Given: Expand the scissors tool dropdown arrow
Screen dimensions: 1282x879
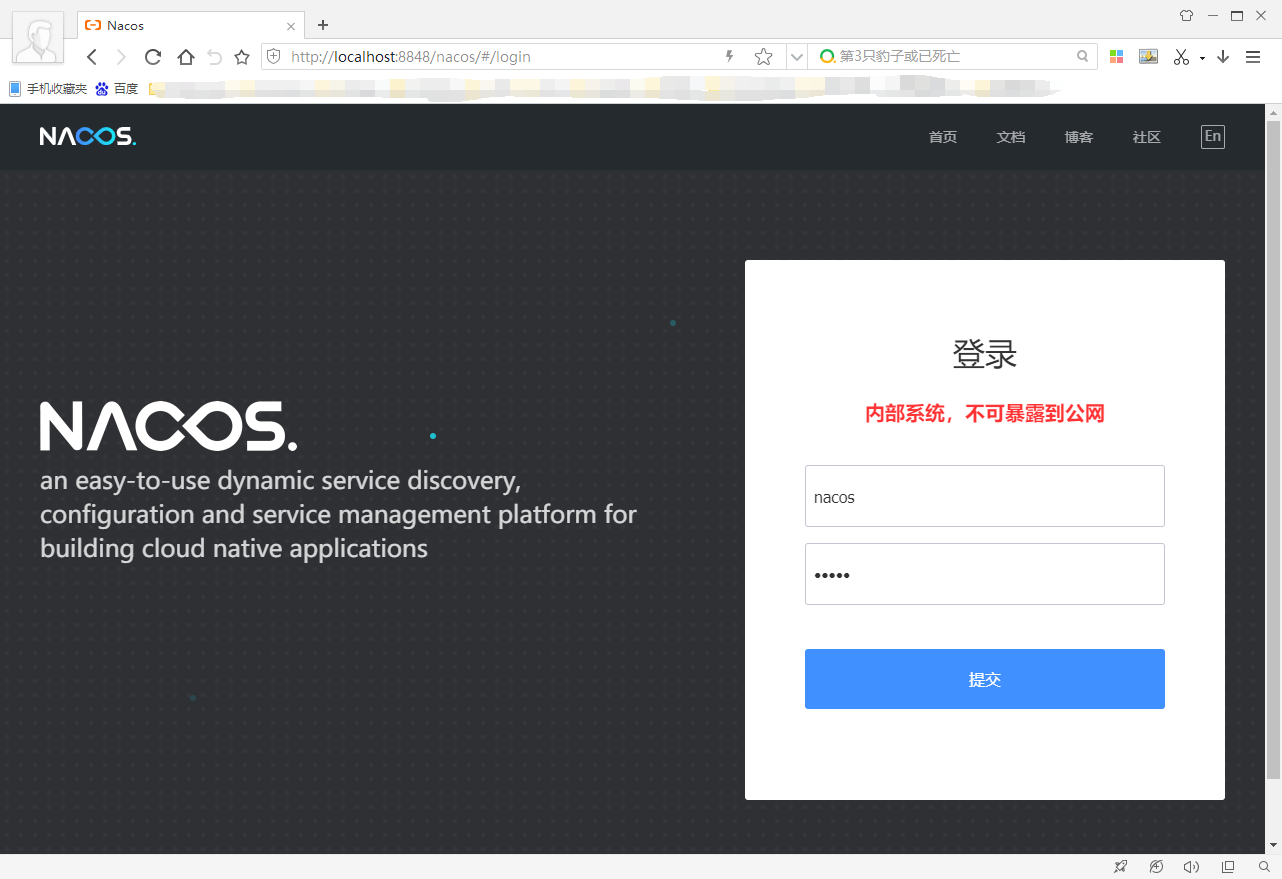Looking at the screenshot, I should (1202, 58).
